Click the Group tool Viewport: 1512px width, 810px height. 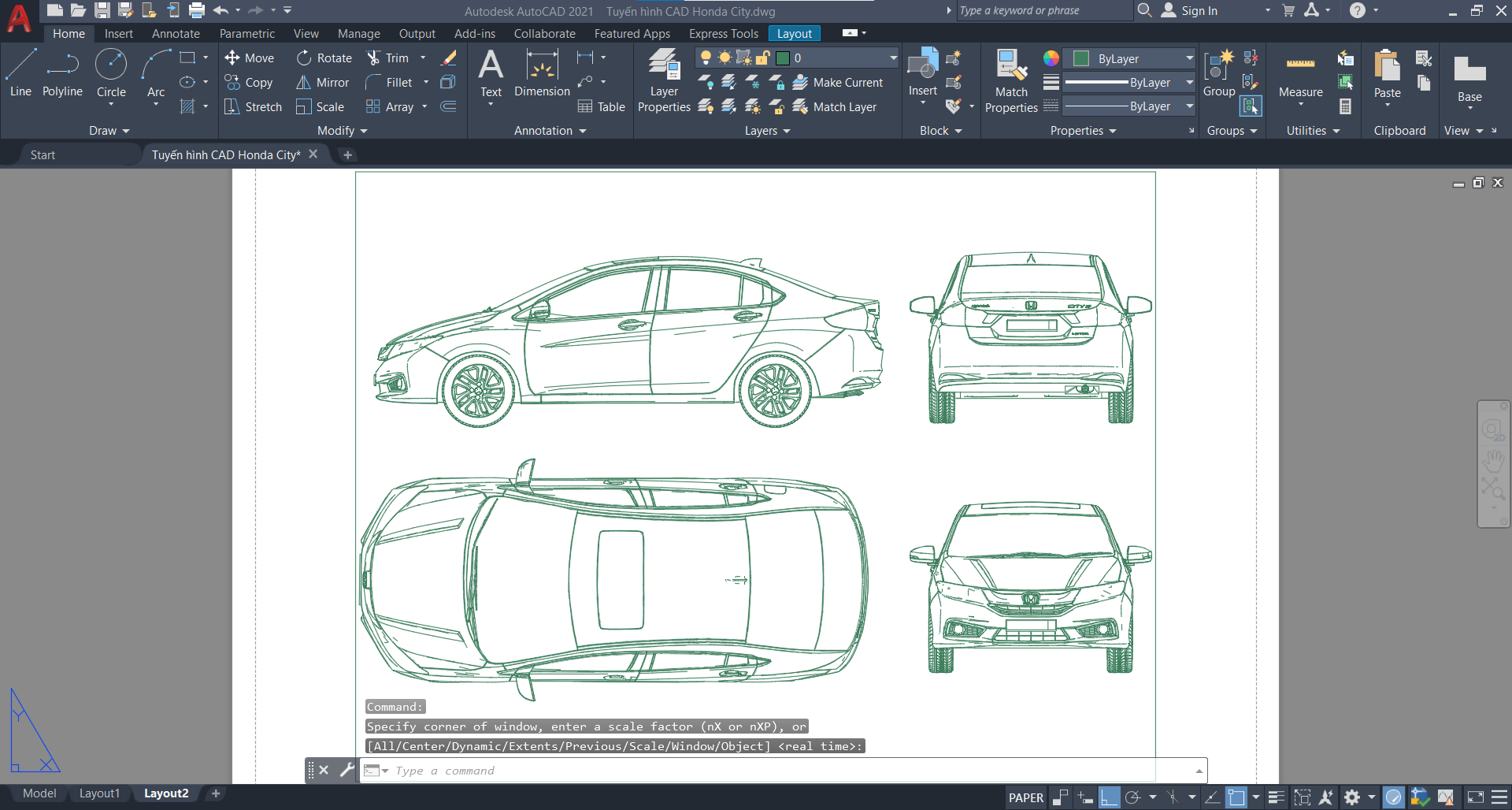pyautogui.click(x=1219, y=73)
